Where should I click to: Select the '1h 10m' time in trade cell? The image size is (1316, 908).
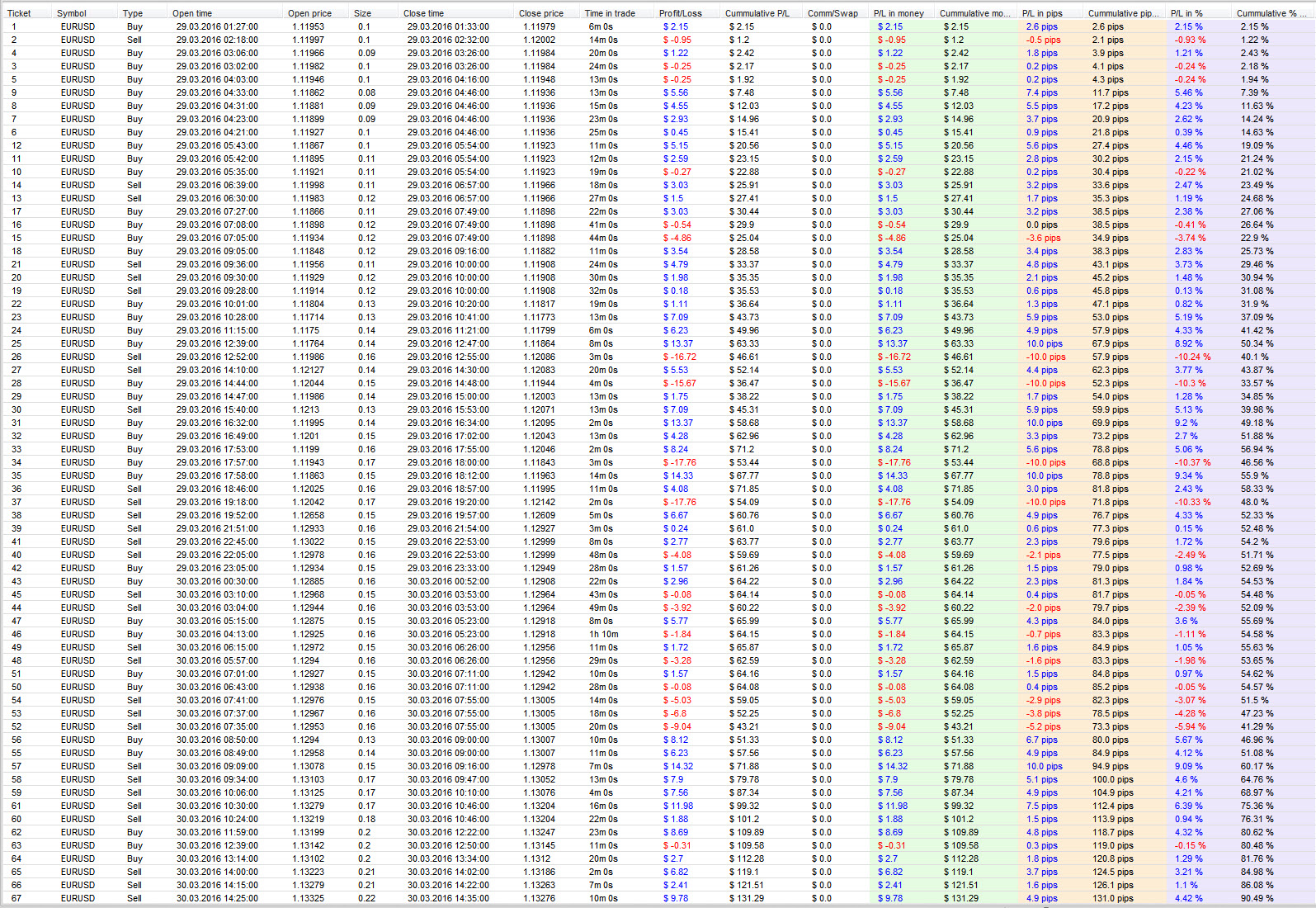click(x=603, y=634)
